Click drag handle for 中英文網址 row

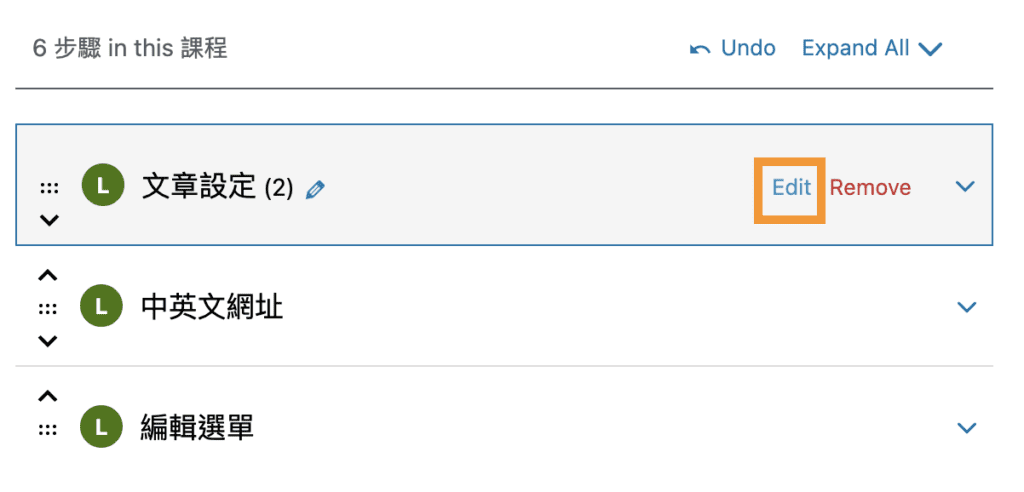click(x=48, y=308)
